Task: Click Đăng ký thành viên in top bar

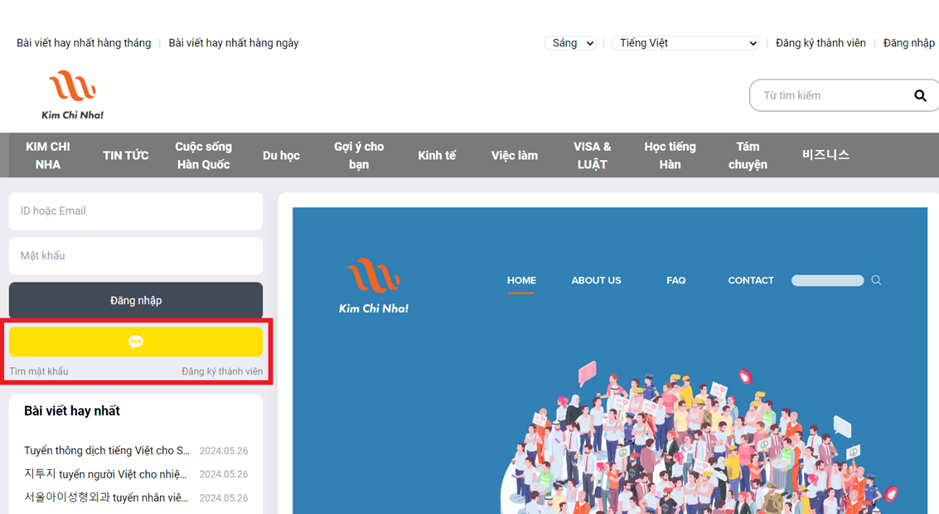Action: pyautogui.click(x=820, y=43)
